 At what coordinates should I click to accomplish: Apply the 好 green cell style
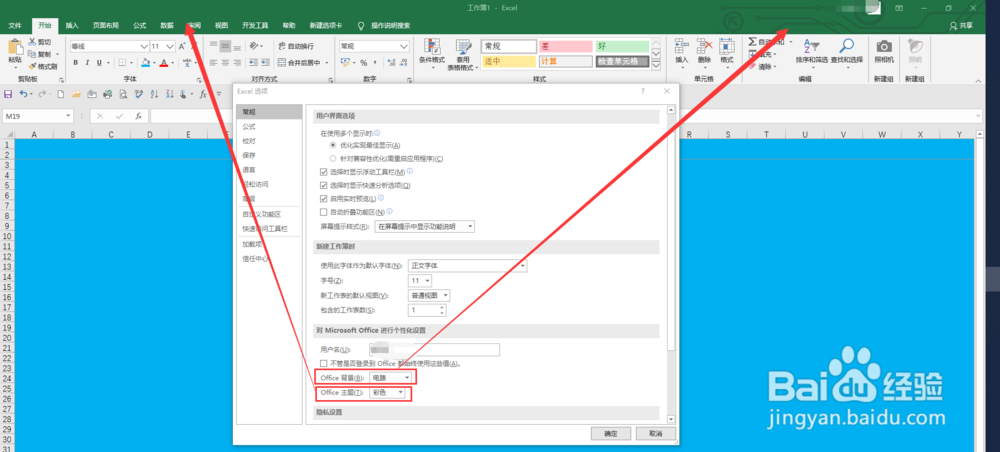[x=622, y=47]
